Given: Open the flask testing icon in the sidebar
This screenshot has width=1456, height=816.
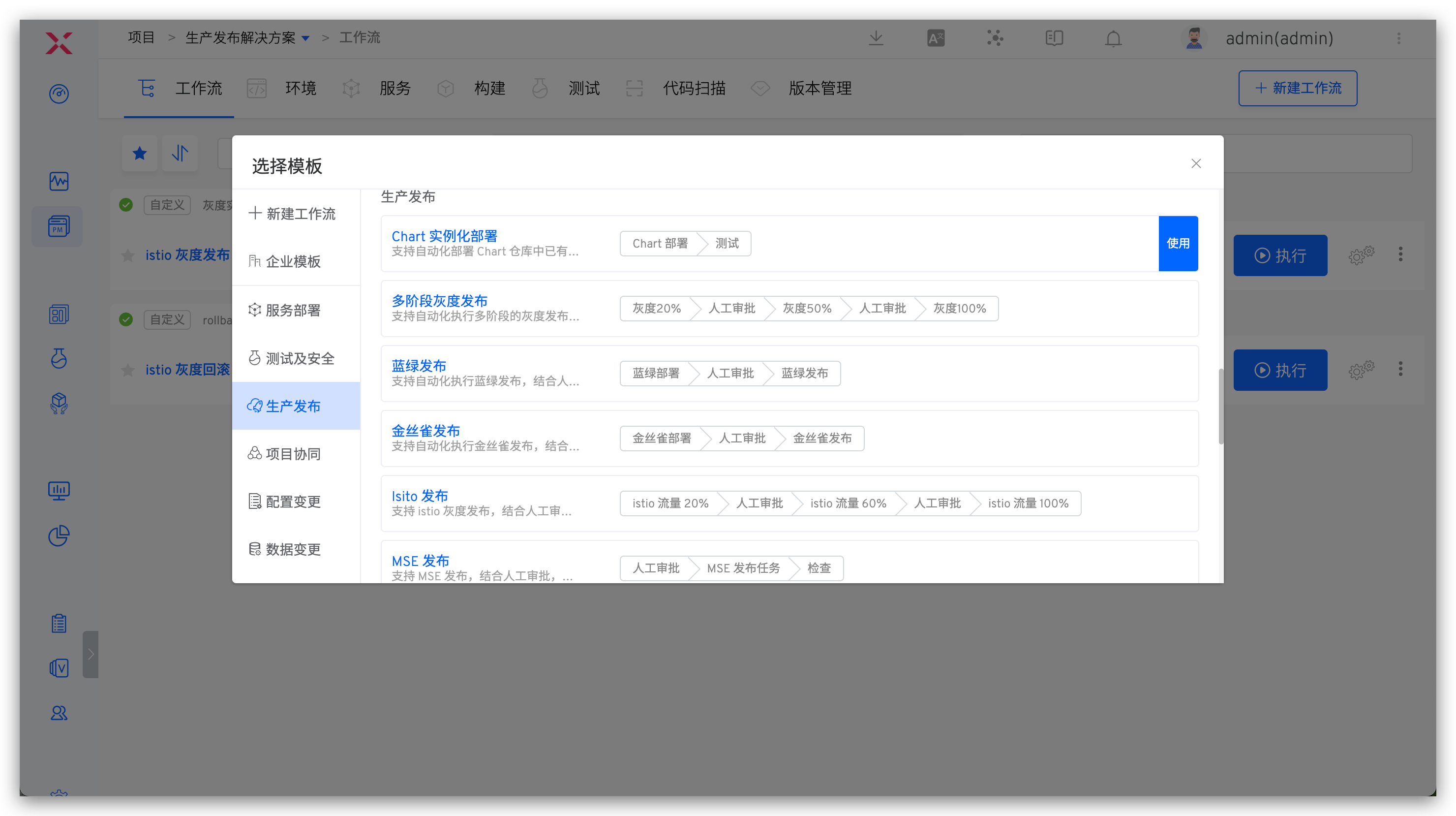Looking at the screenshot, I should (x=59, y=358).
